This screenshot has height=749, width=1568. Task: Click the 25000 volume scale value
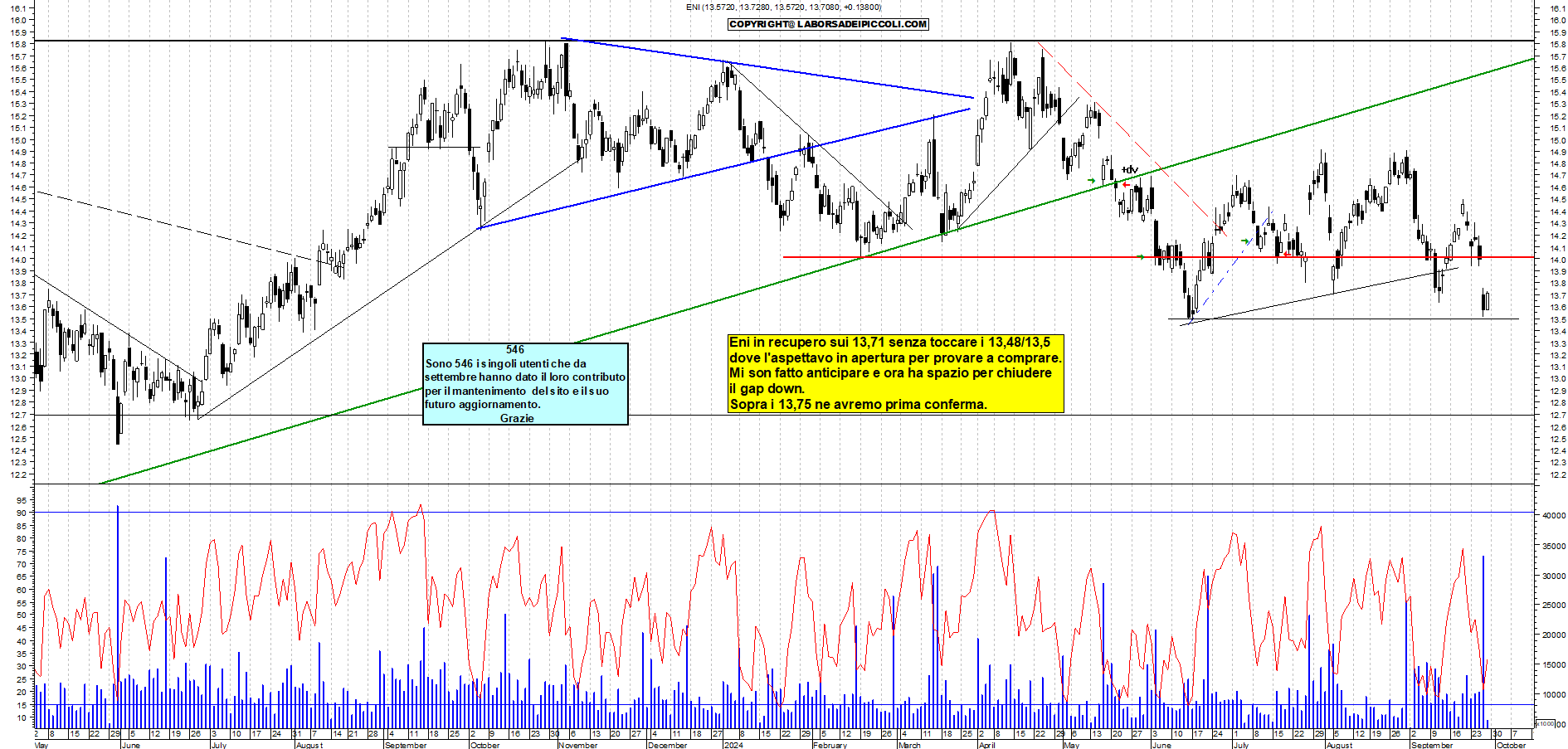pyautogui.click(x=1554, y=606)
